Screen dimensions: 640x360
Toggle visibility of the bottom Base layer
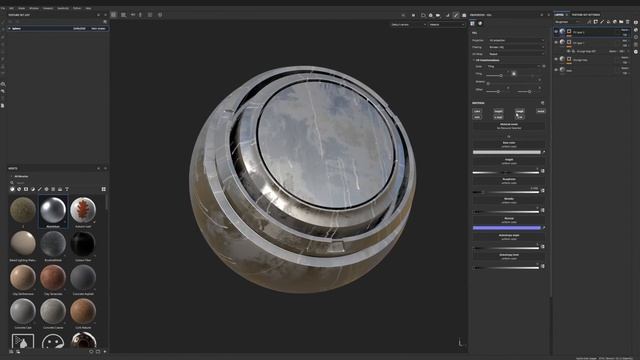click(556, 70)
